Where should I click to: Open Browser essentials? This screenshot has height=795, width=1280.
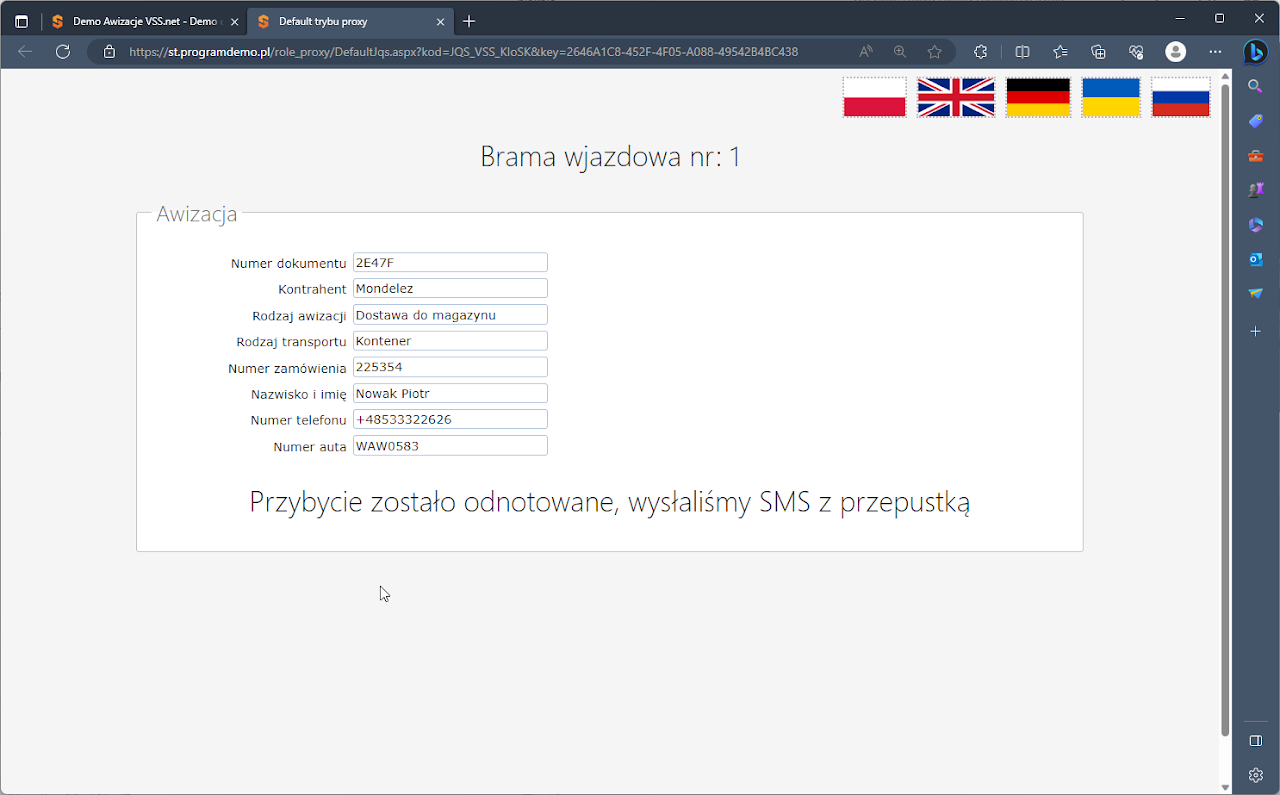[x=1135, y=51]
